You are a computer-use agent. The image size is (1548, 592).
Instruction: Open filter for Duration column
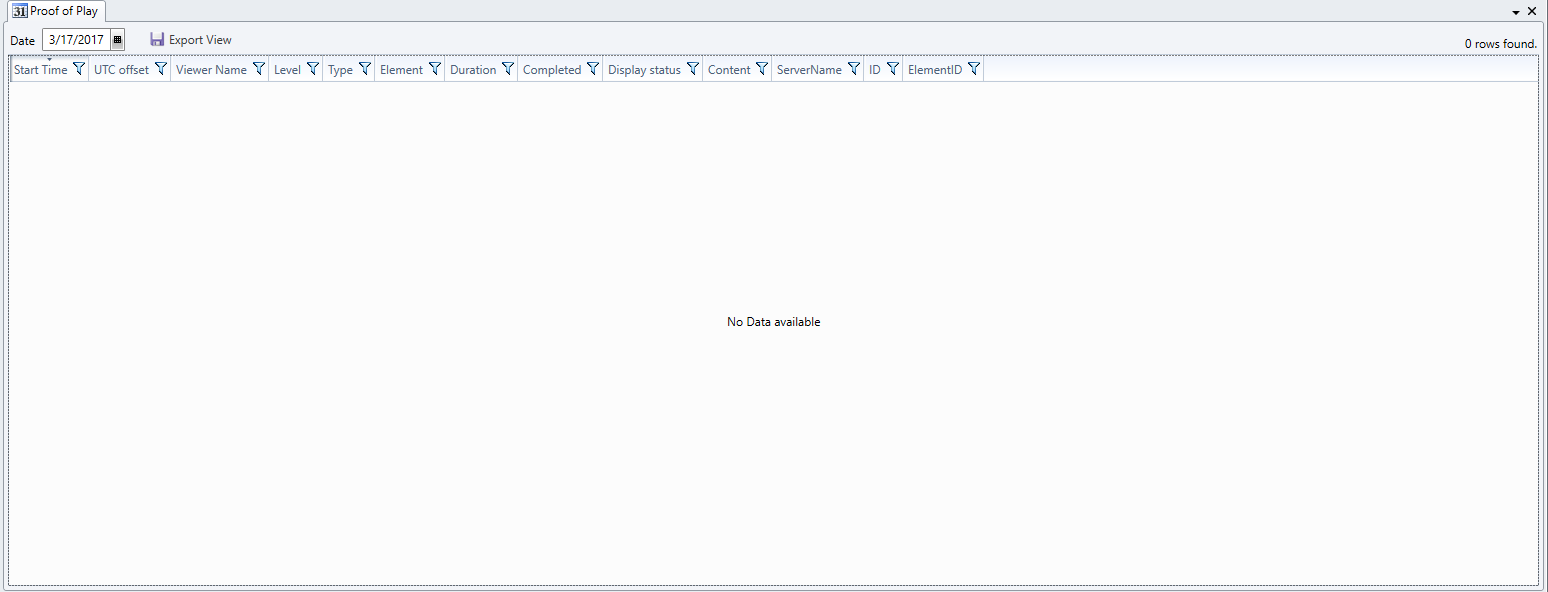(x=508, y=69)
